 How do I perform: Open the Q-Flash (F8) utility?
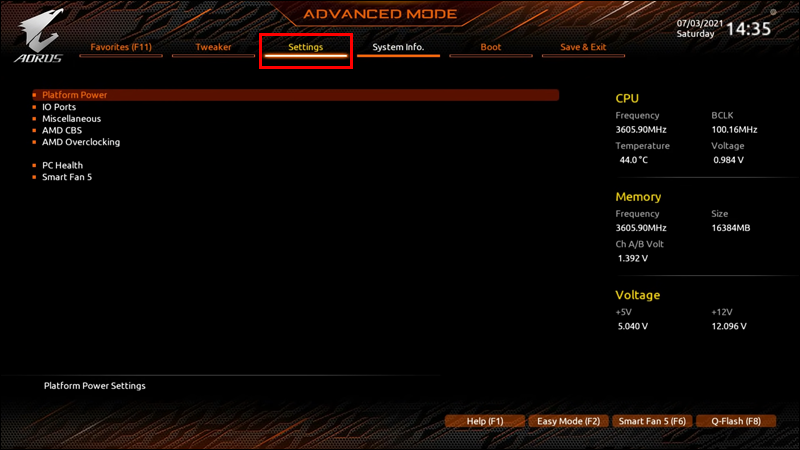point(736,421)
